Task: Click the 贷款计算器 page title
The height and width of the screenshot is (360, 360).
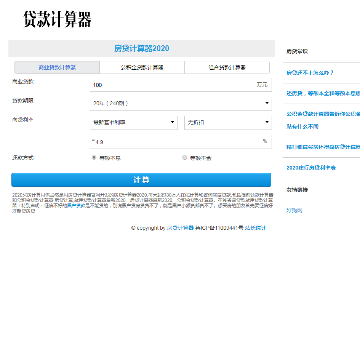Action: [57, 19]
